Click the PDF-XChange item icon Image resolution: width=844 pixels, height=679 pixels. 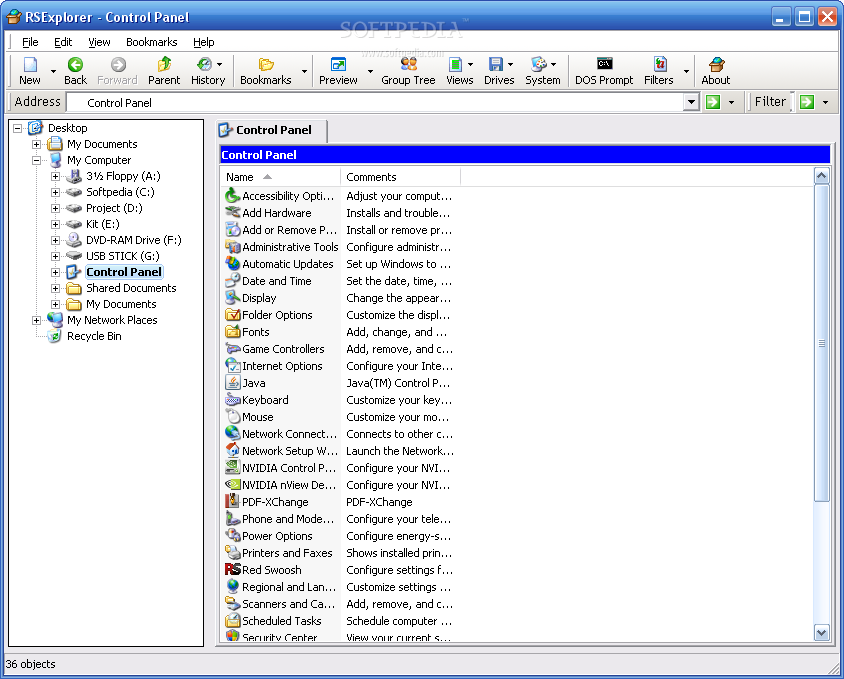click(x=233, y=501)
